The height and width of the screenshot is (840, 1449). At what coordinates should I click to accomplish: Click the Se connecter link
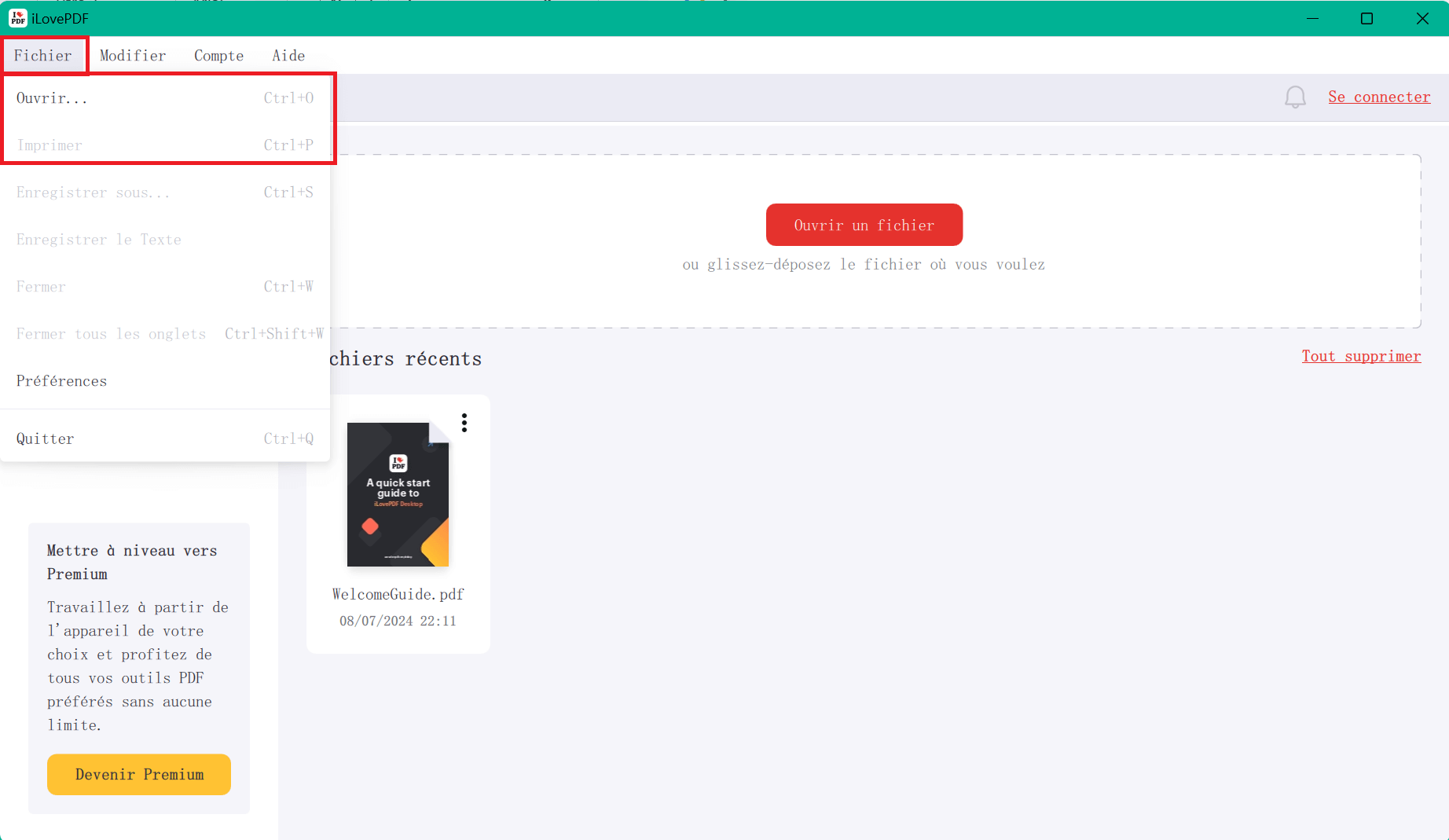(1379, 97)
